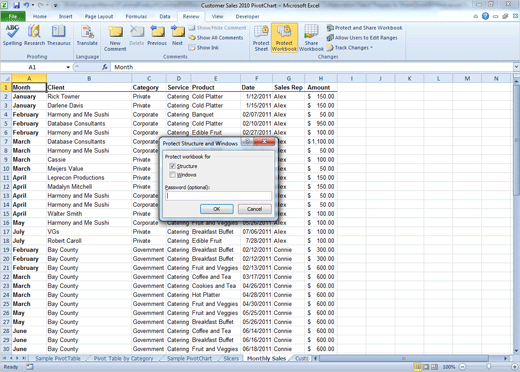Click the Amount header cell
Image resolution: width=520 pixels, height=372 pixels.
[x=321, y=87]
